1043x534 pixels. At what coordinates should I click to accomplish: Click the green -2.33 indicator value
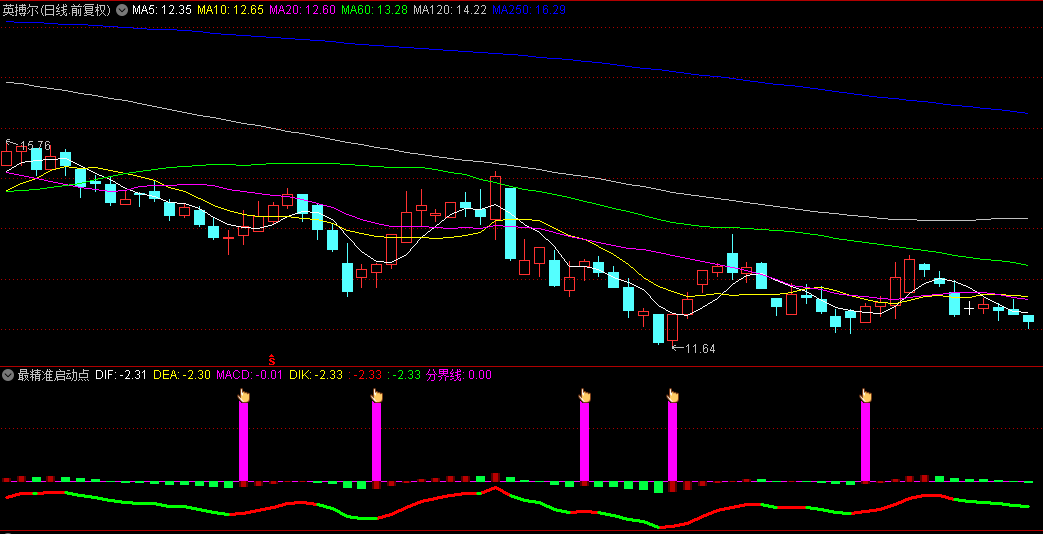pos(404,375)
